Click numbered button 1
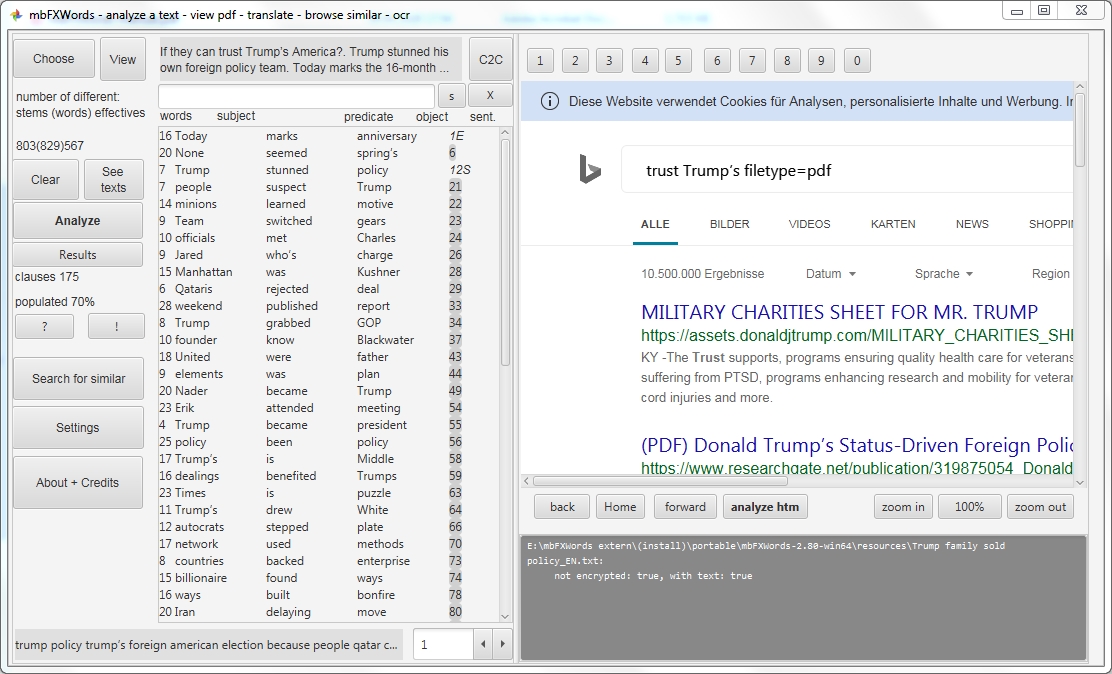This screenshot has height=674, width=1112. (x=540, y=61)
